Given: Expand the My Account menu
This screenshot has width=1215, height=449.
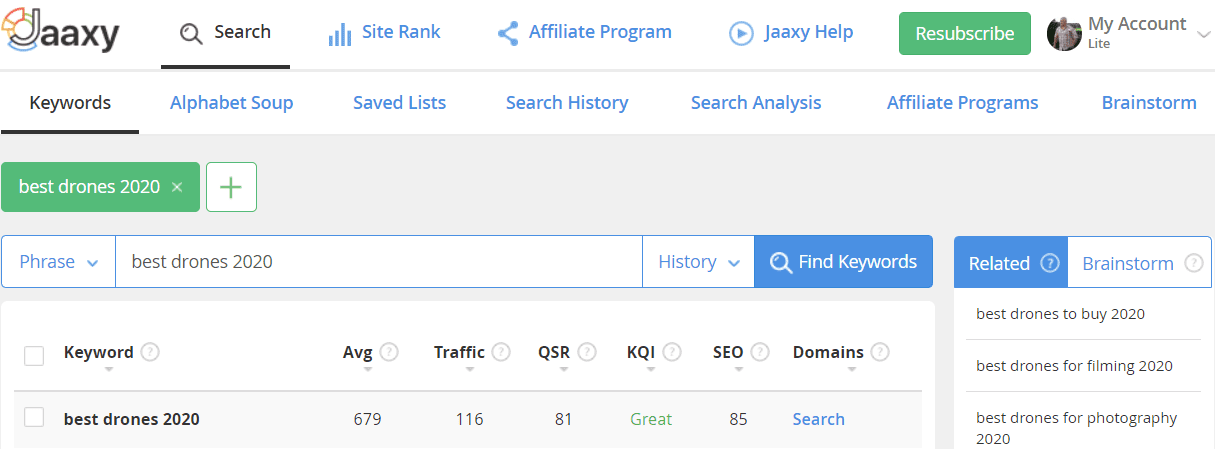Looking at the screenshot, I should pyautogui.click(x=1202, y=34).
